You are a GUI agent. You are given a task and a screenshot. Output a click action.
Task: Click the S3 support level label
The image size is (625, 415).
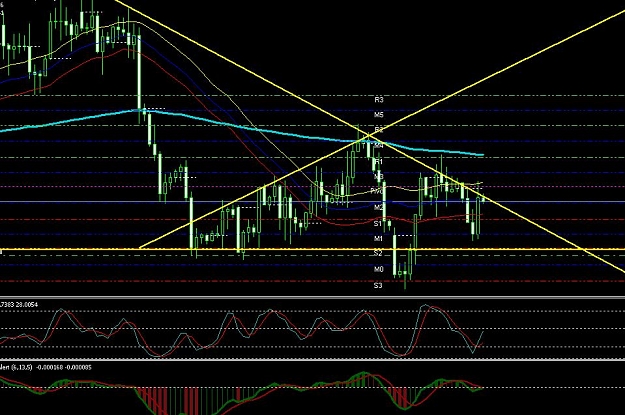[x=378, y=285]
